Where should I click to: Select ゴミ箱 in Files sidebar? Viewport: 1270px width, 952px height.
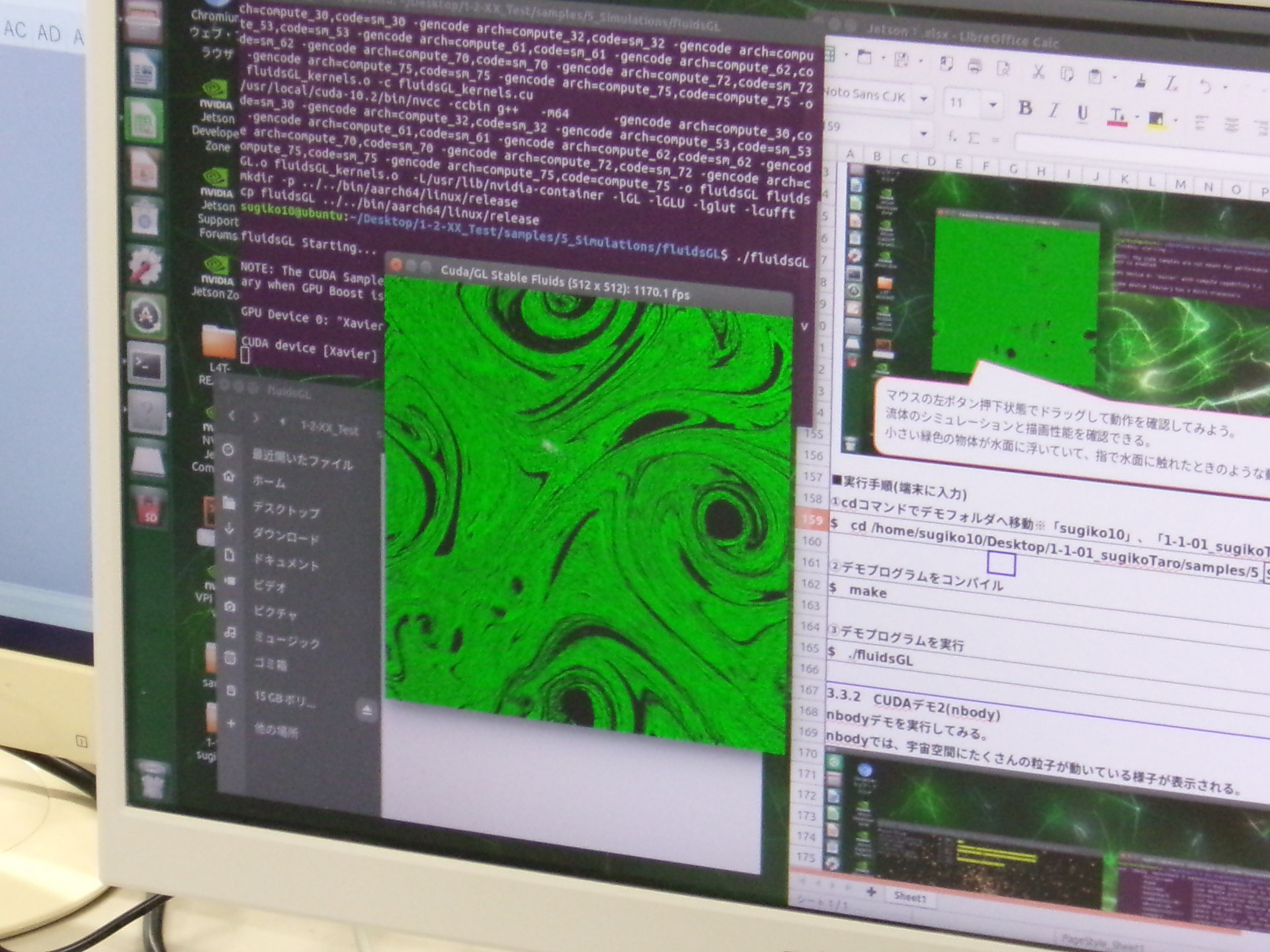pyautogui.click(x=271, y=663)
